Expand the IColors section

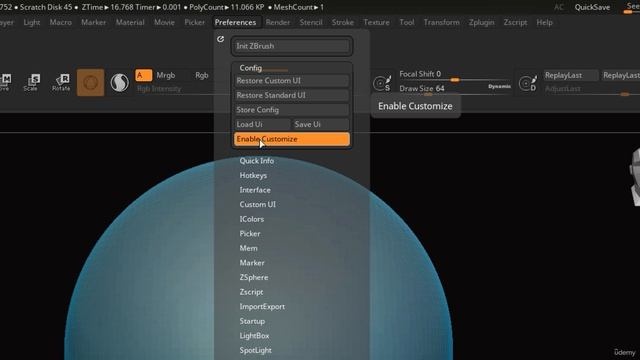[252, 219]
